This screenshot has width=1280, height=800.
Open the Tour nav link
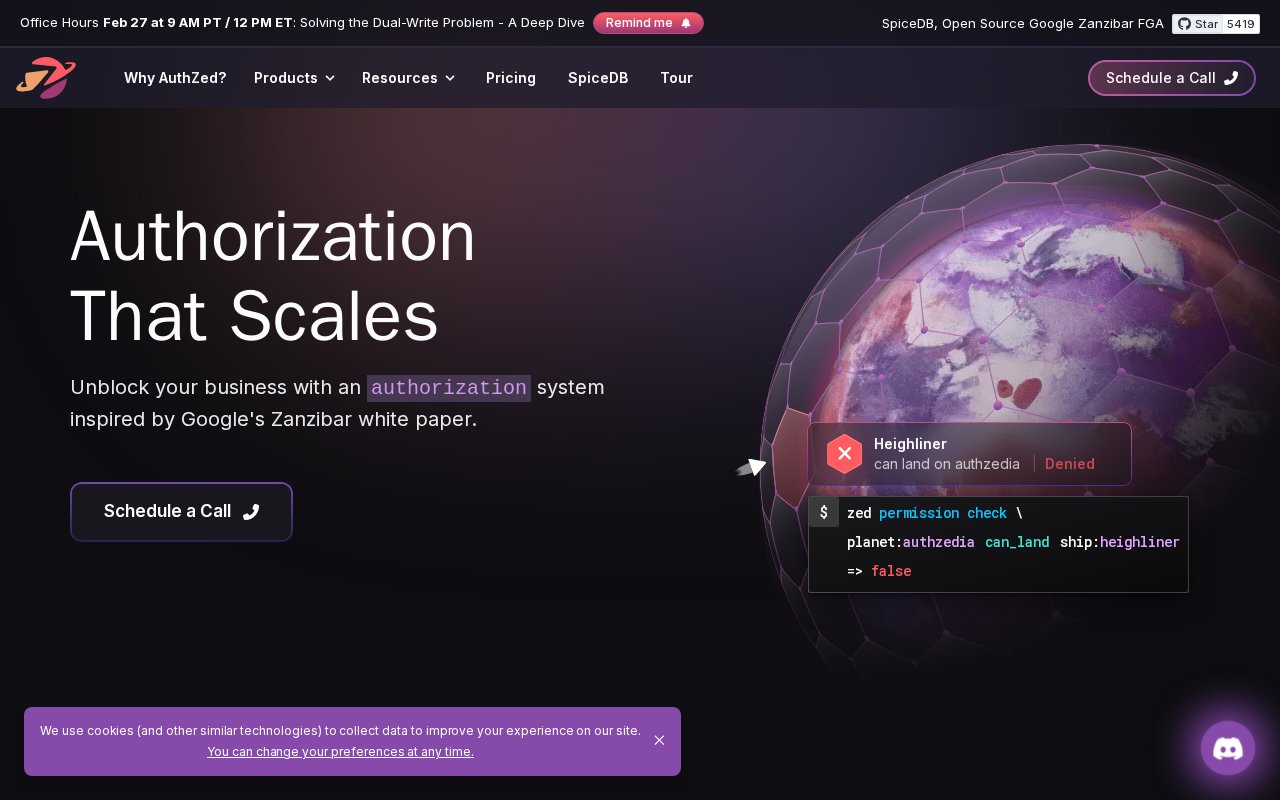(x=676, y=78)
